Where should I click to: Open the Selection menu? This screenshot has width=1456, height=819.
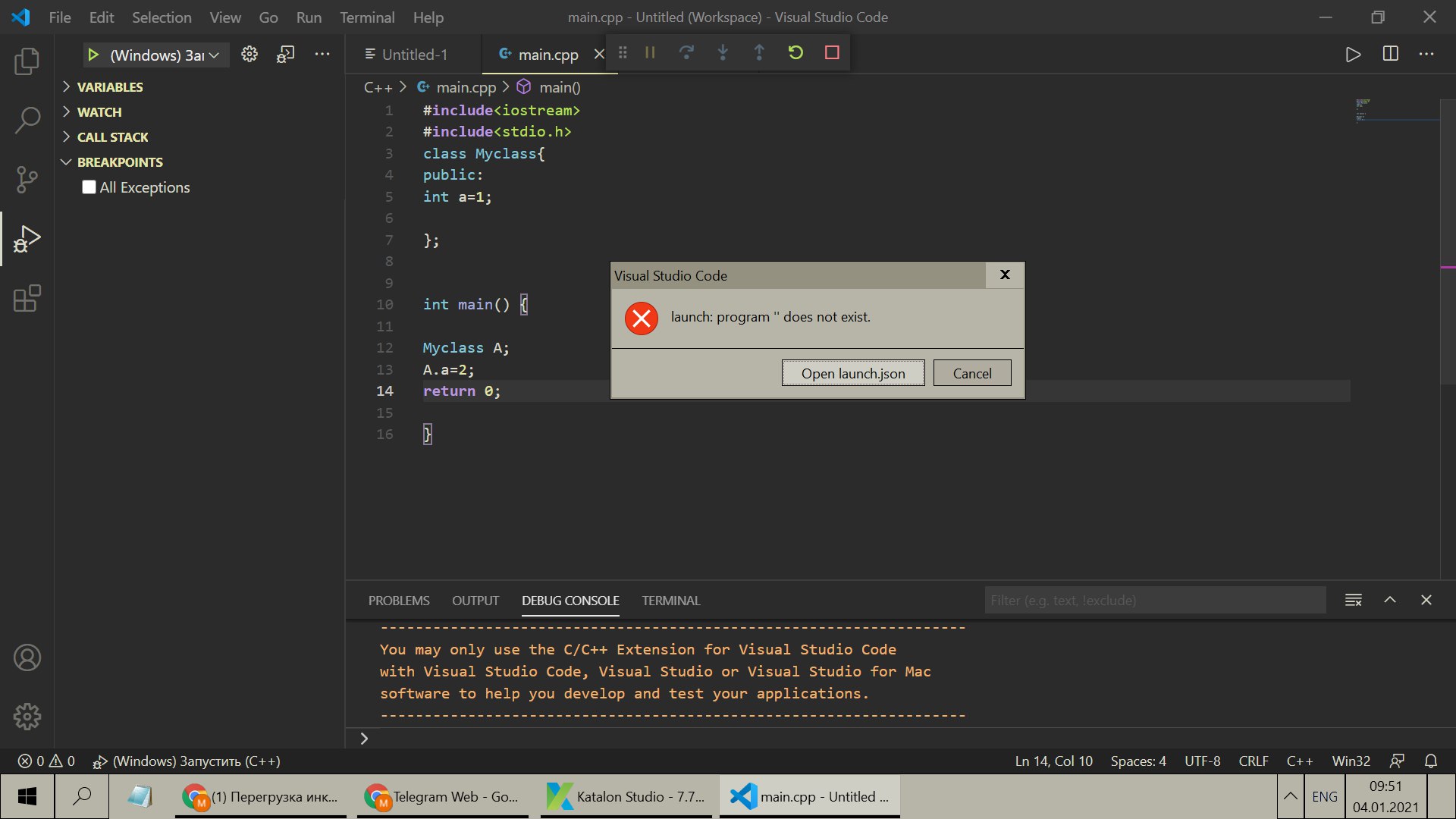click(162, 17)
